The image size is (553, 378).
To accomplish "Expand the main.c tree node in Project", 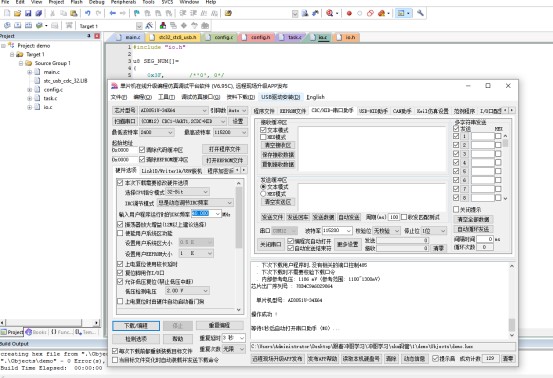I will point(30,72).
